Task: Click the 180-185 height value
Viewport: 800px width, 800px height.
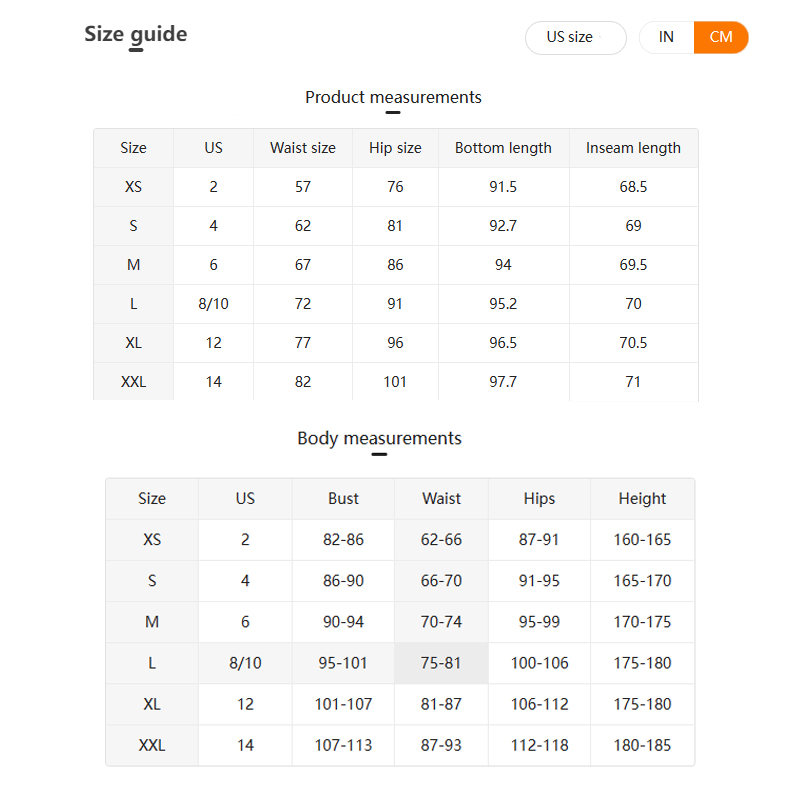Action: coord(642,745)
